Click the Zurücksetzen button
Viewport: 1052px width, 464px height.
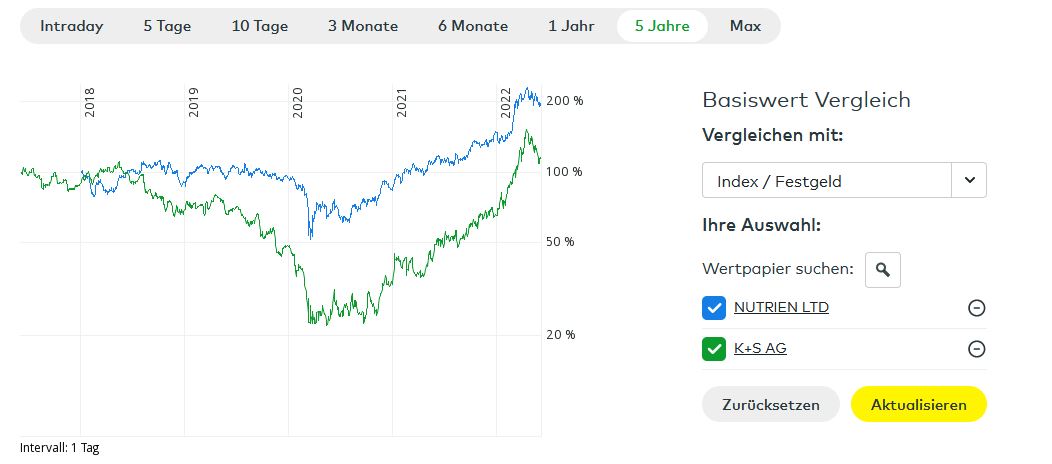tap(771, 404)
